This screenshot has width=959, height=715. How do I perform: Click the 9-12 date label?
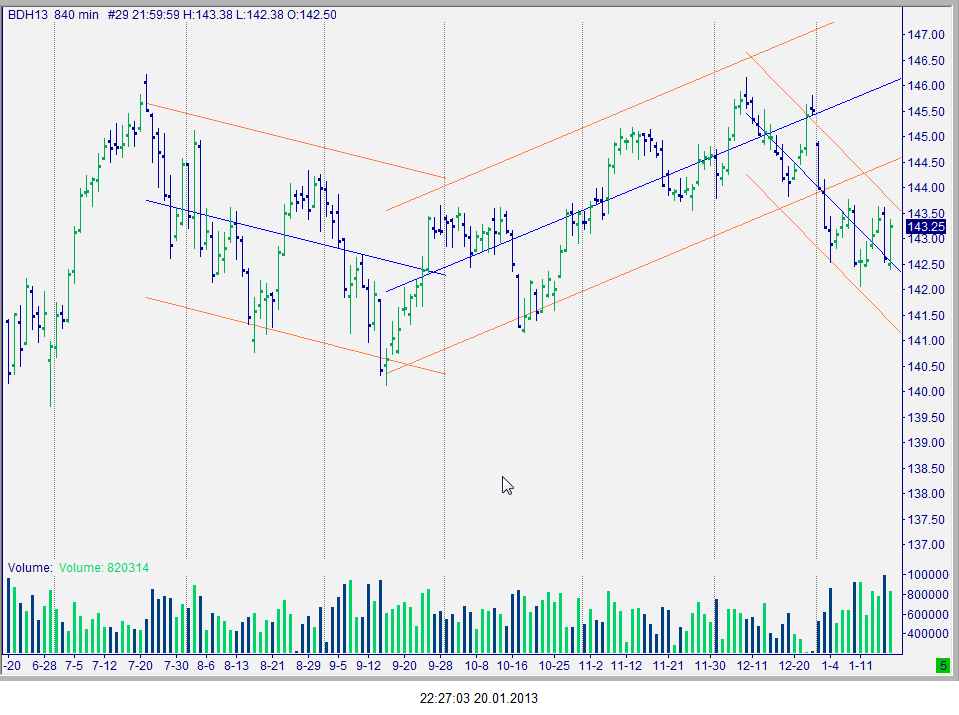(368, 665)
